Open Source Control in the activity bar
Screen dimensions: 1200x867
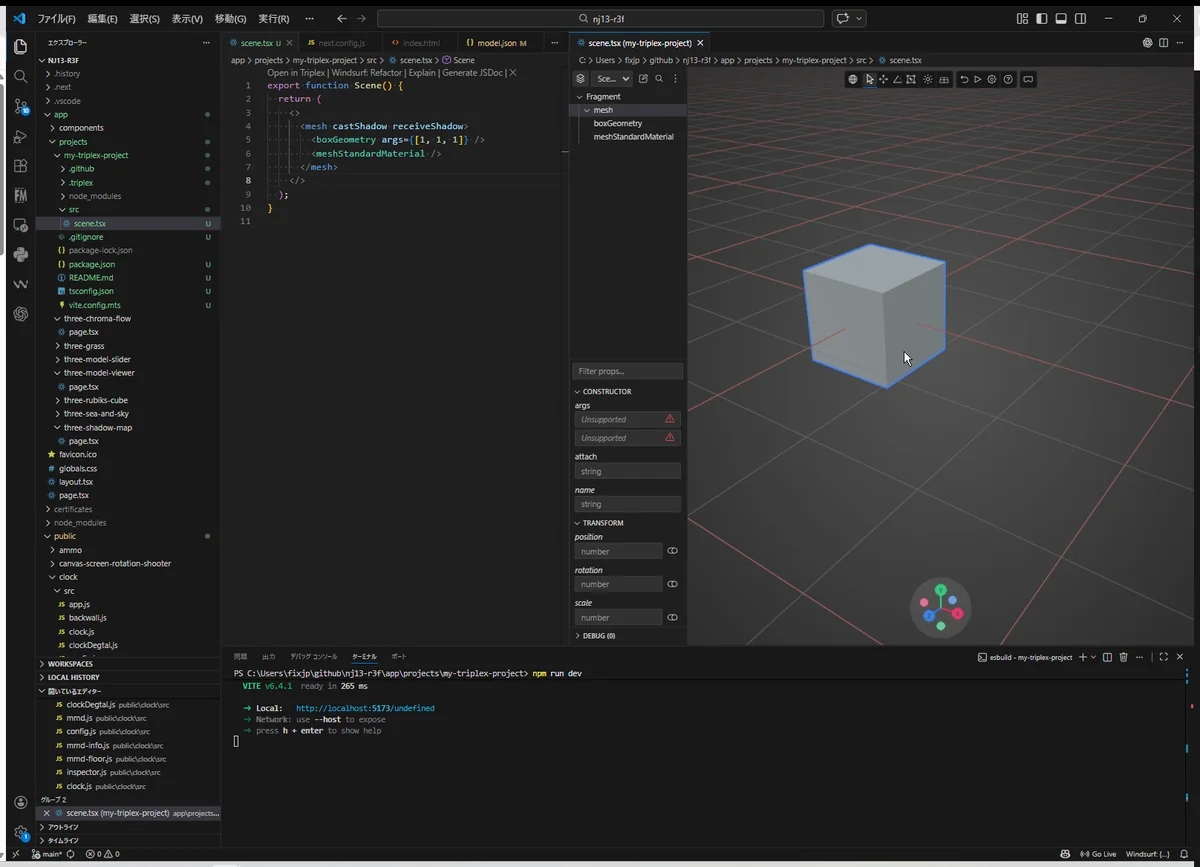pyautogui.click(x=21, y=106)
